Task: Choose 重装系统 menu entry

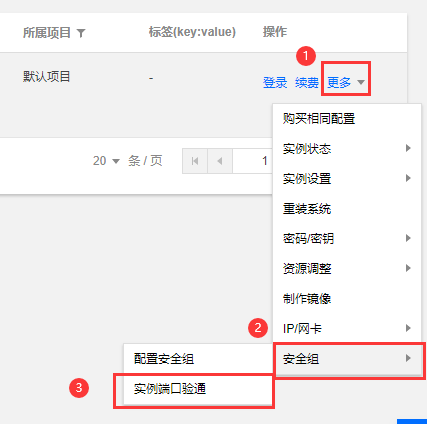Action: pos(347,209)
